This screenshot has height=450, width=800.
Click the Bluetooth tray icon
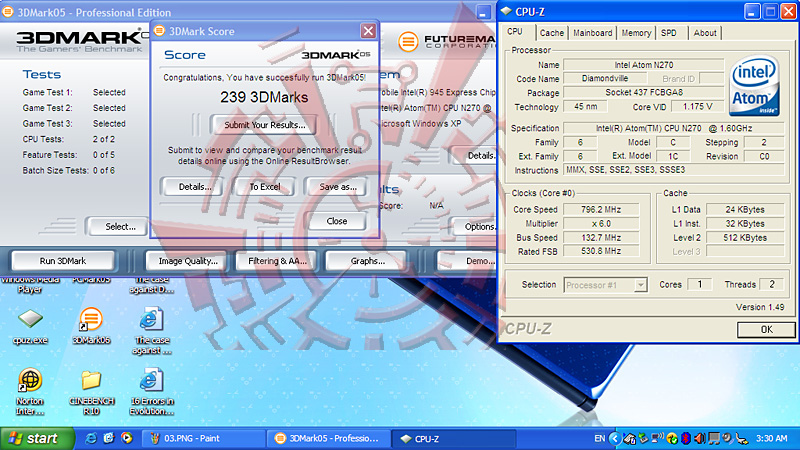pyautogui.click(x=686, y=438)
